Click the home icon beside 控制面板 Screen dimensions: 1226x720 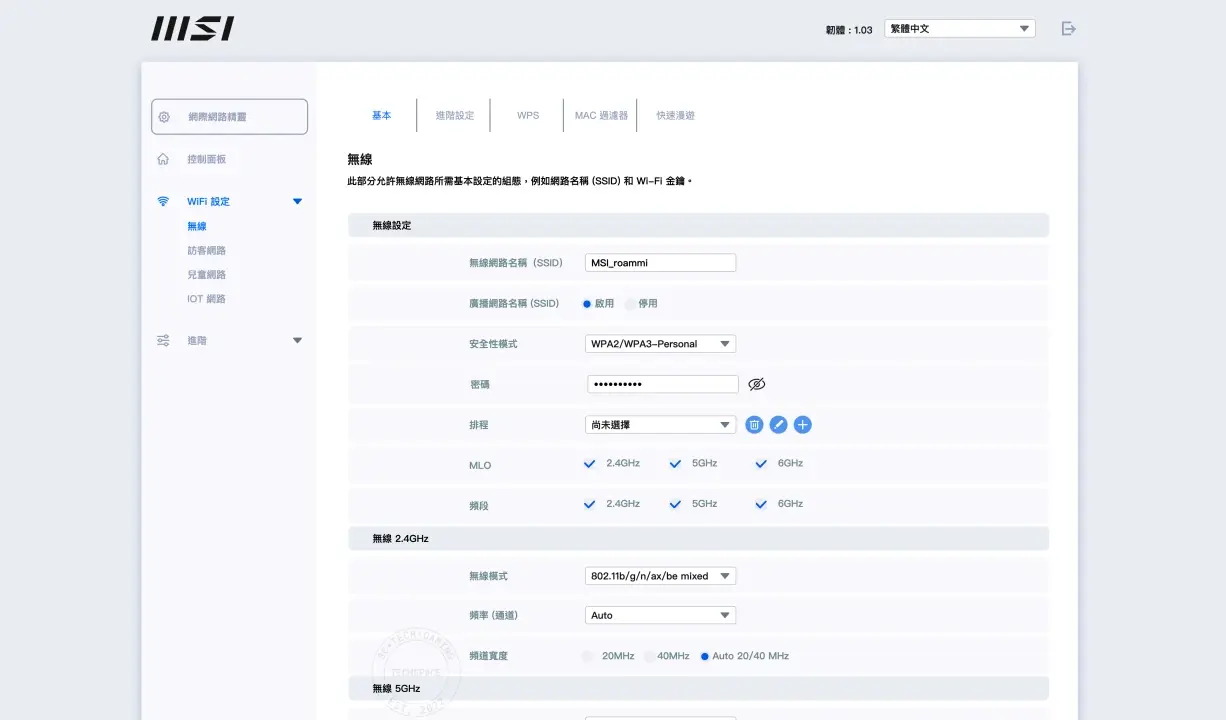(163, 159)
